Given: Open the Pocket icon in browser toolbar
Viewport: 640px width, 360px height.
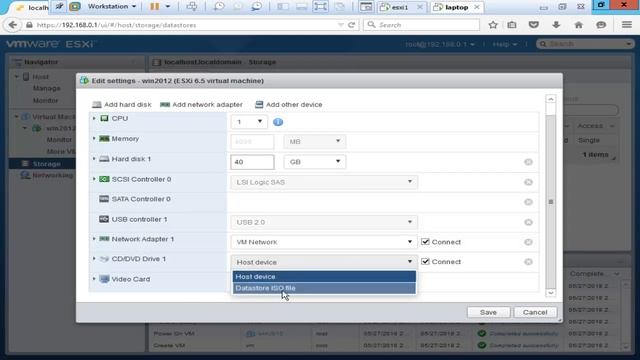Looking at the screenshot, I should pyautogui.click(x=533, y=25).
